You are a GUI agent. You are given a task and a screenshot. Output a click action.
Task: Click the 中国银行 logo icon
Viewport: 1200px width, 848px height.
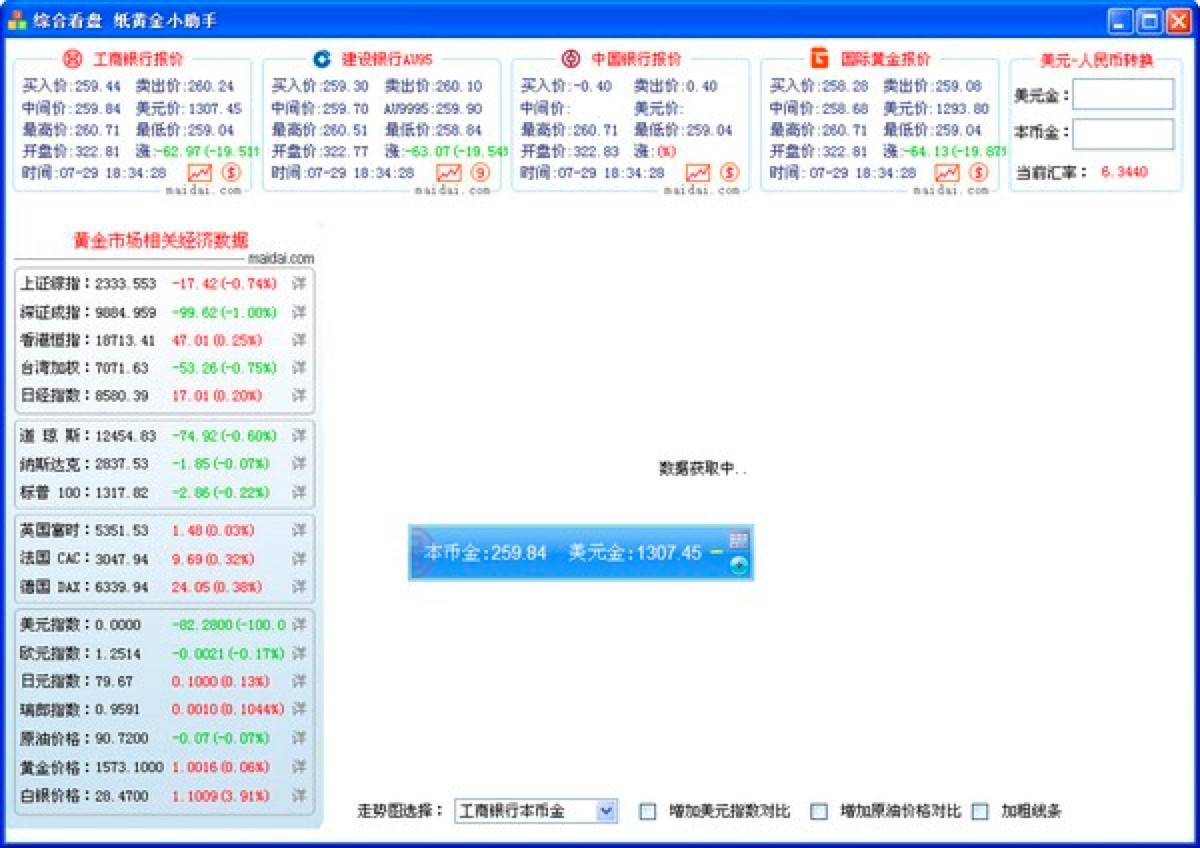571,59
